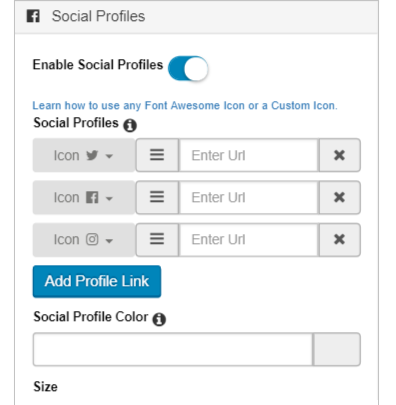The width and height of the screenshot is (396, 405).
Task: Click the Facebook icon in Social Profiles header
Action: pos(33,16)
